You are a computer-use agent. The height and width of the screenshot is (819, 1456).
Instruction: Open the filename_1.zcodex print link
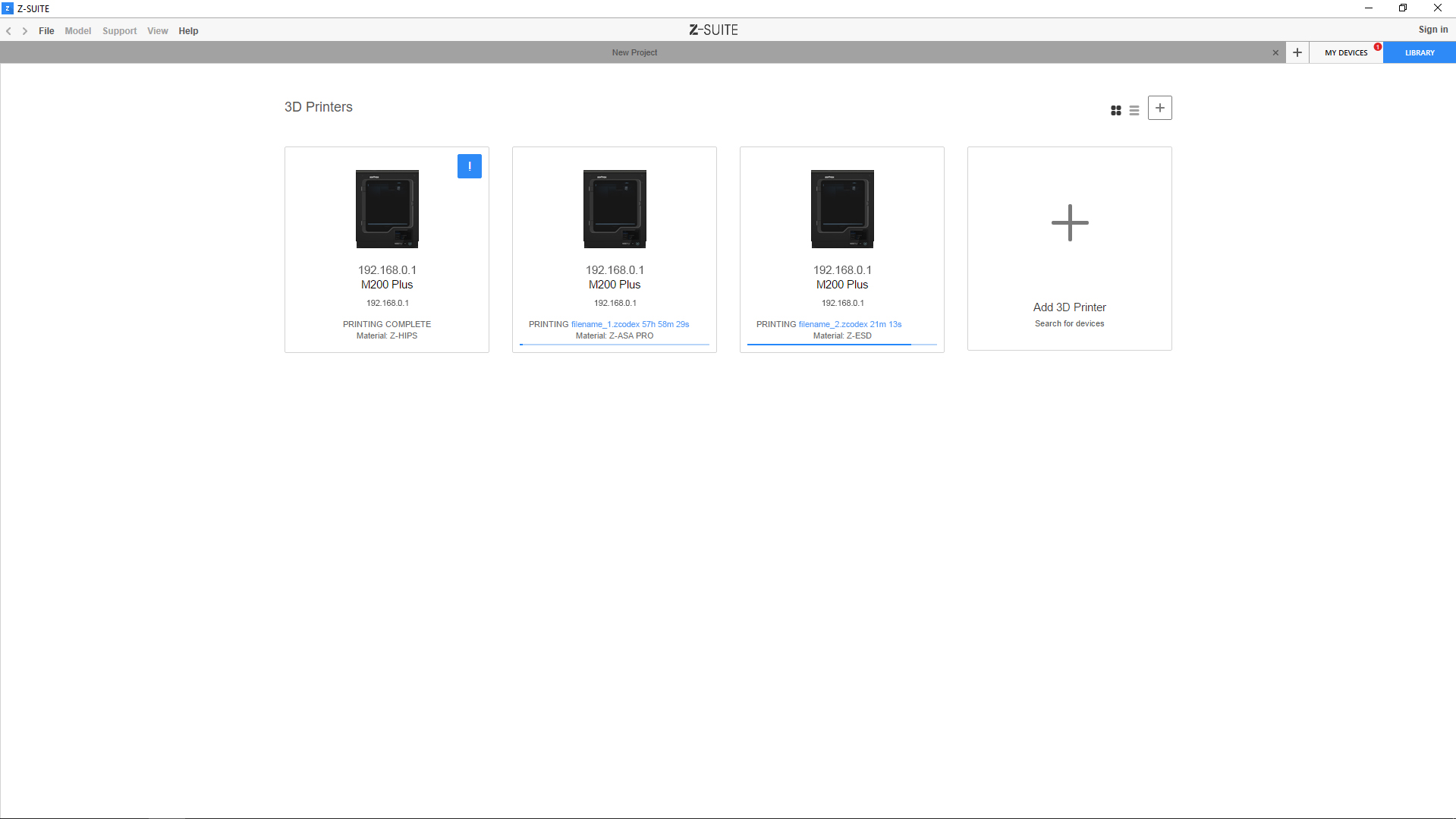(x=605, y=324)
